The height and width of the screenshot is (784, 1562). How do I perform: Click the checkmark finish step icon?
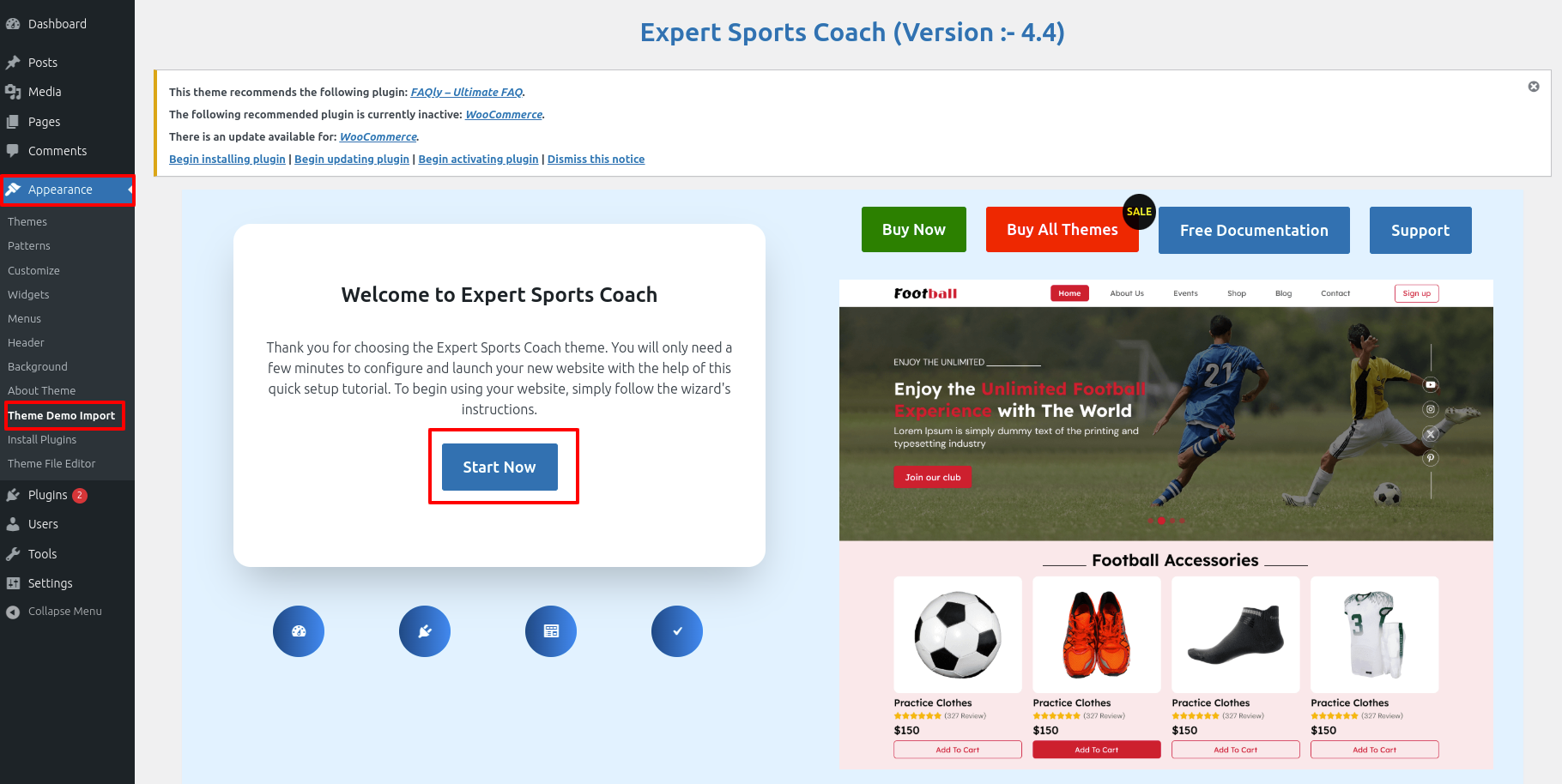click(677, 631)
